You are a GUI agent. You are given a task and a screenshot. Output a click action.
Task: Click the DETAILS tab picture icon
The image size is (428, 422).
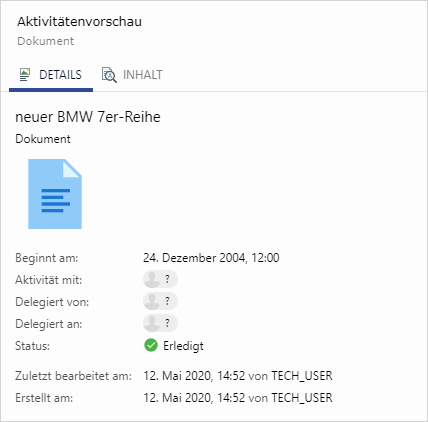tap(25, 75)
